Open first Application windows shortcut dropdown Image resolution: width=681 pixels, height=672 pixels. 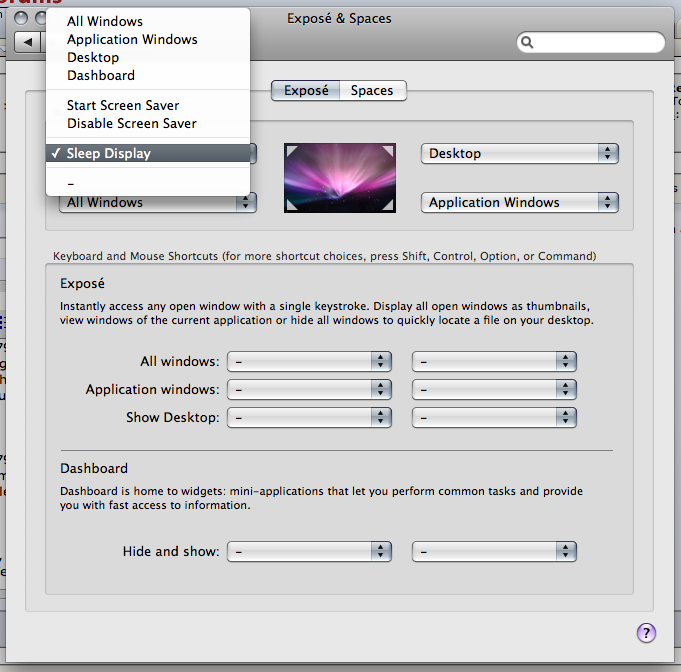pos(309,390)
